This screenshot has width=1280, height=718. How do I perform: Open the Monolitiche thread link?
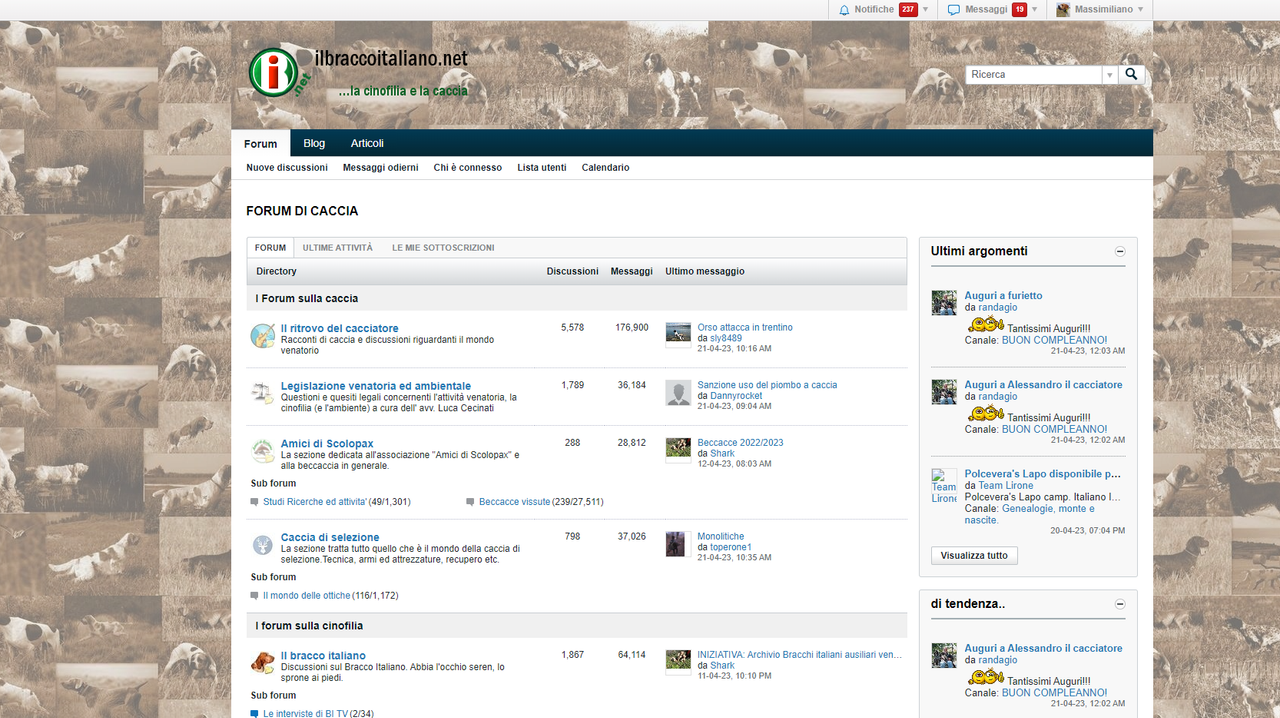721,536
